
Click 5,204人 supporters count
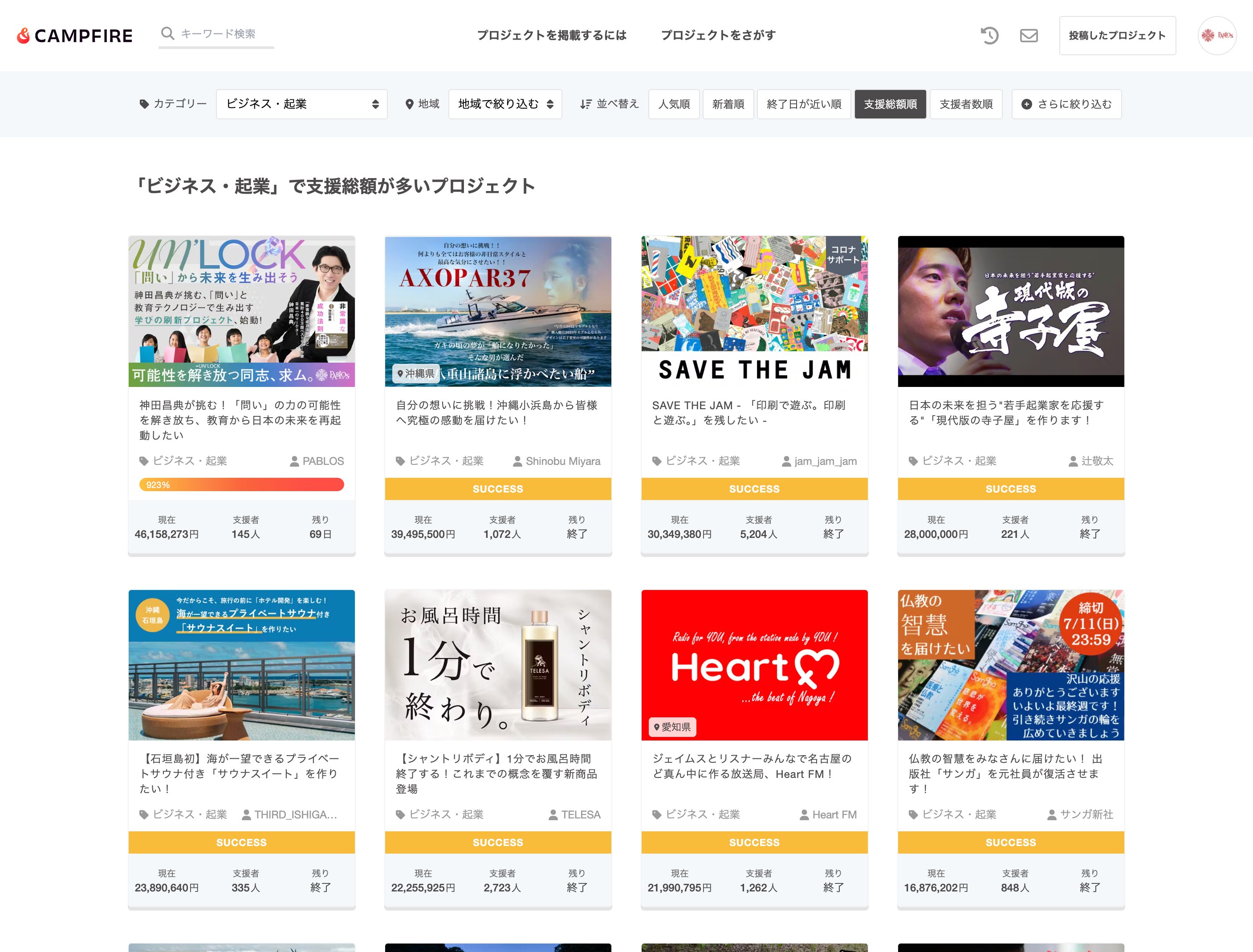tap(758, 534)
